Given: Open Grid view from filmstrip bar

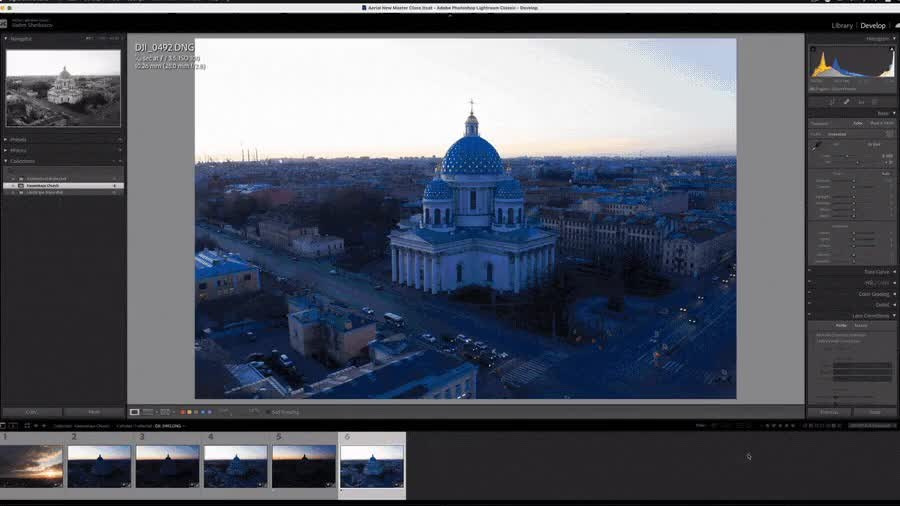Looking at the screenshot, I should point(27,426).
